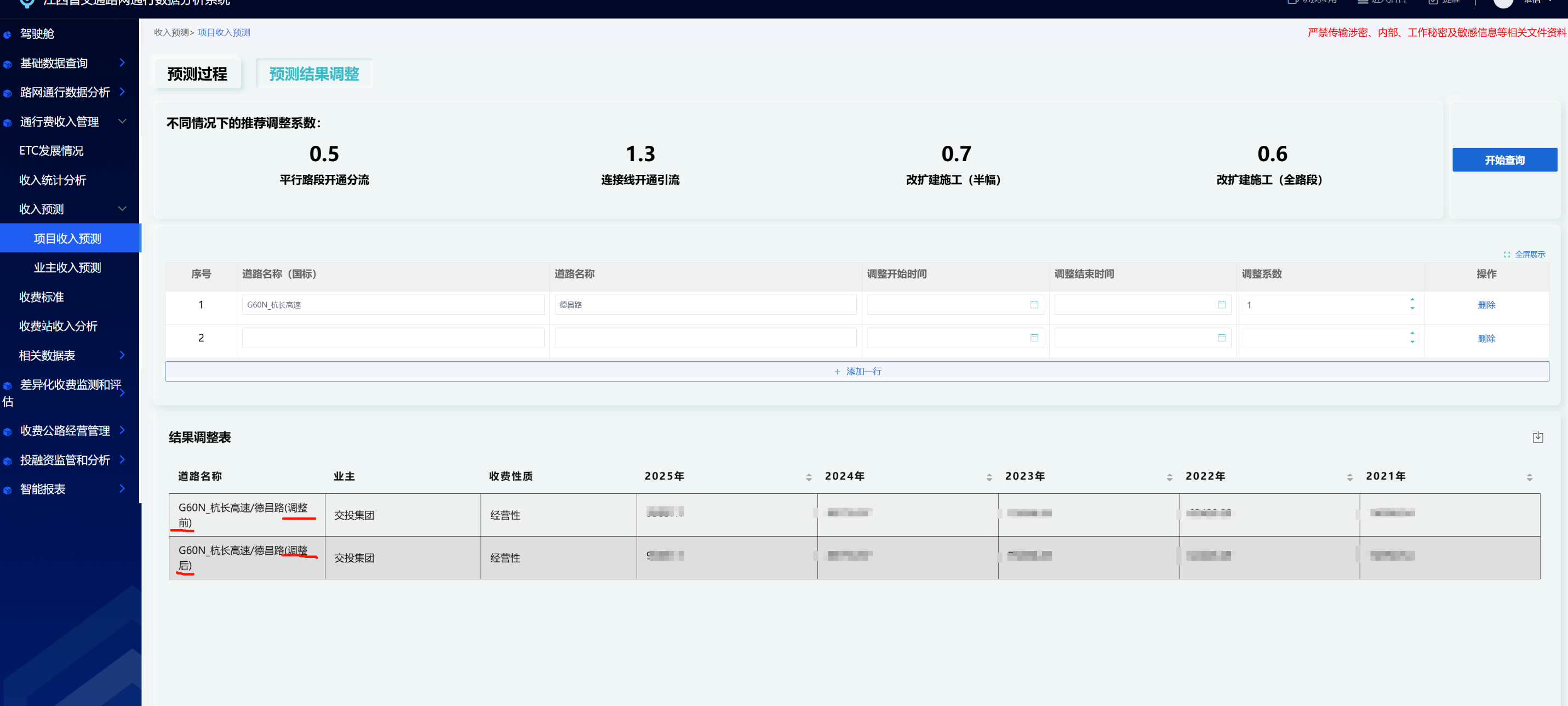
Task: Click the 驾驶舱 cube icon
Action: [7, 35]
